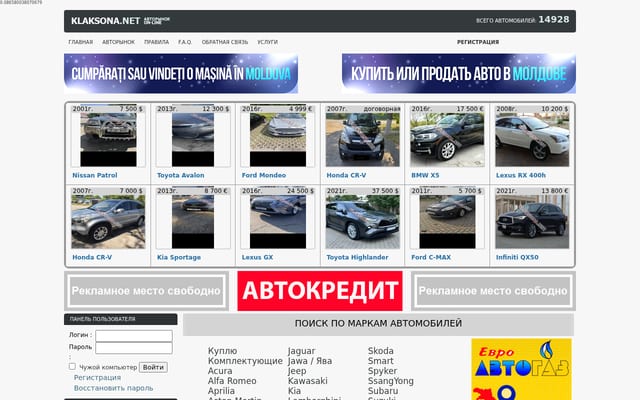Viewport: 640px width, 400px height.
Task: Click the BMW X5 title link
Action: (425, 175)
